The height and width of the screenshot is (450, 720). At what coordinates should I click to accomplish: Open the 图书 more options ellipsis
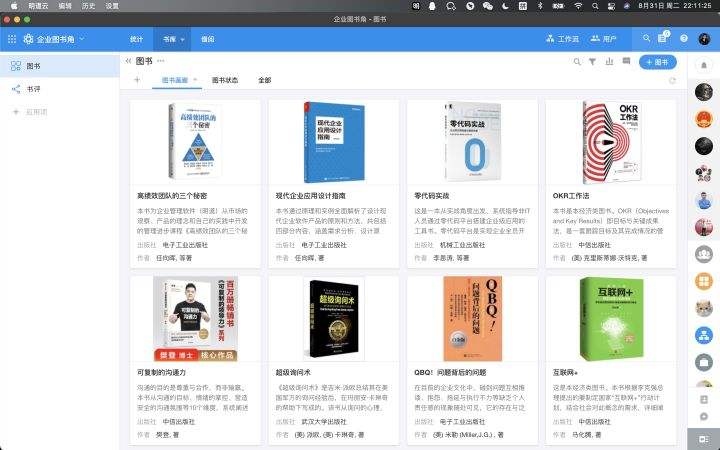(161, 62)
